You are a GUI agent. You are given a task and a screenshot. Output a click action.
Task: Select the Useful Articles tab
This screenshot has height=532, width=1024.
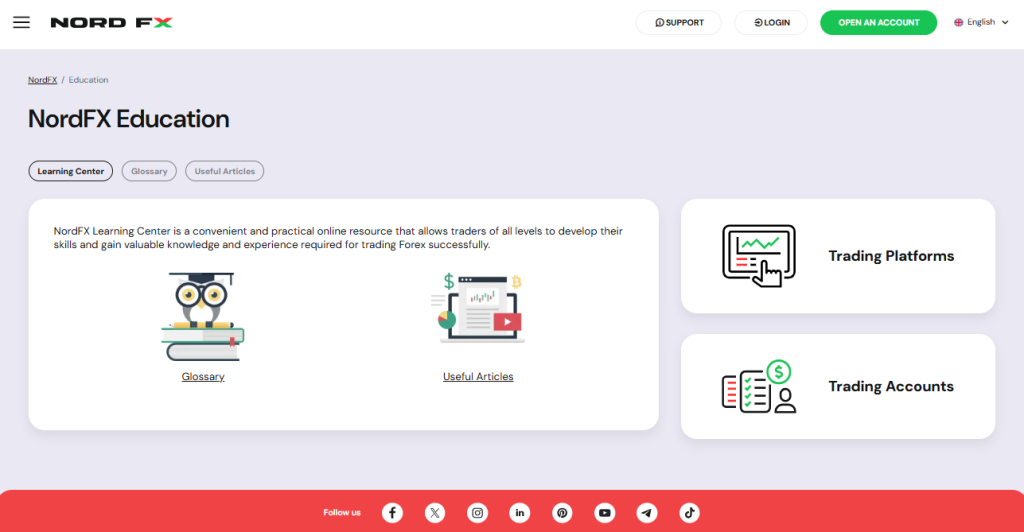point(225,171)
